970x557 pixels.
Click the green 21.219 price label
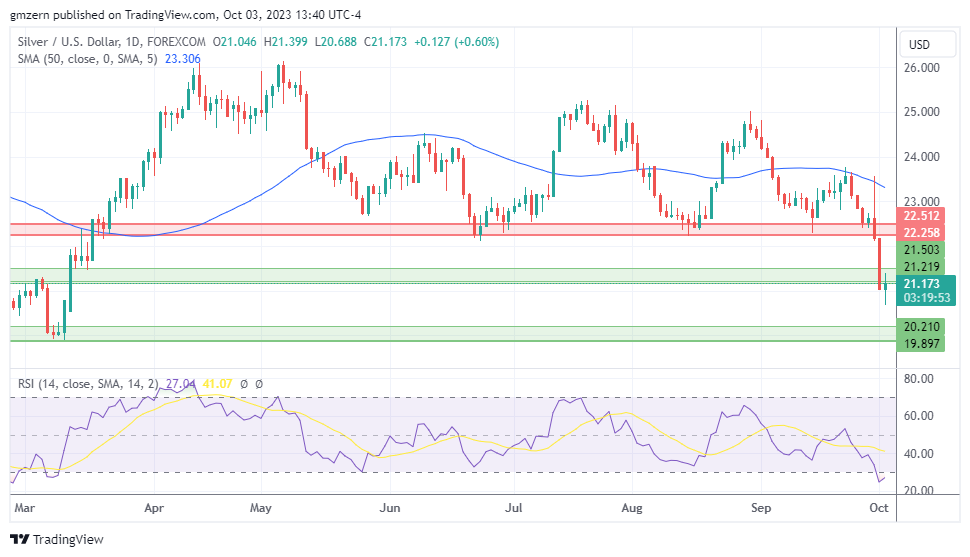(921, 267)
